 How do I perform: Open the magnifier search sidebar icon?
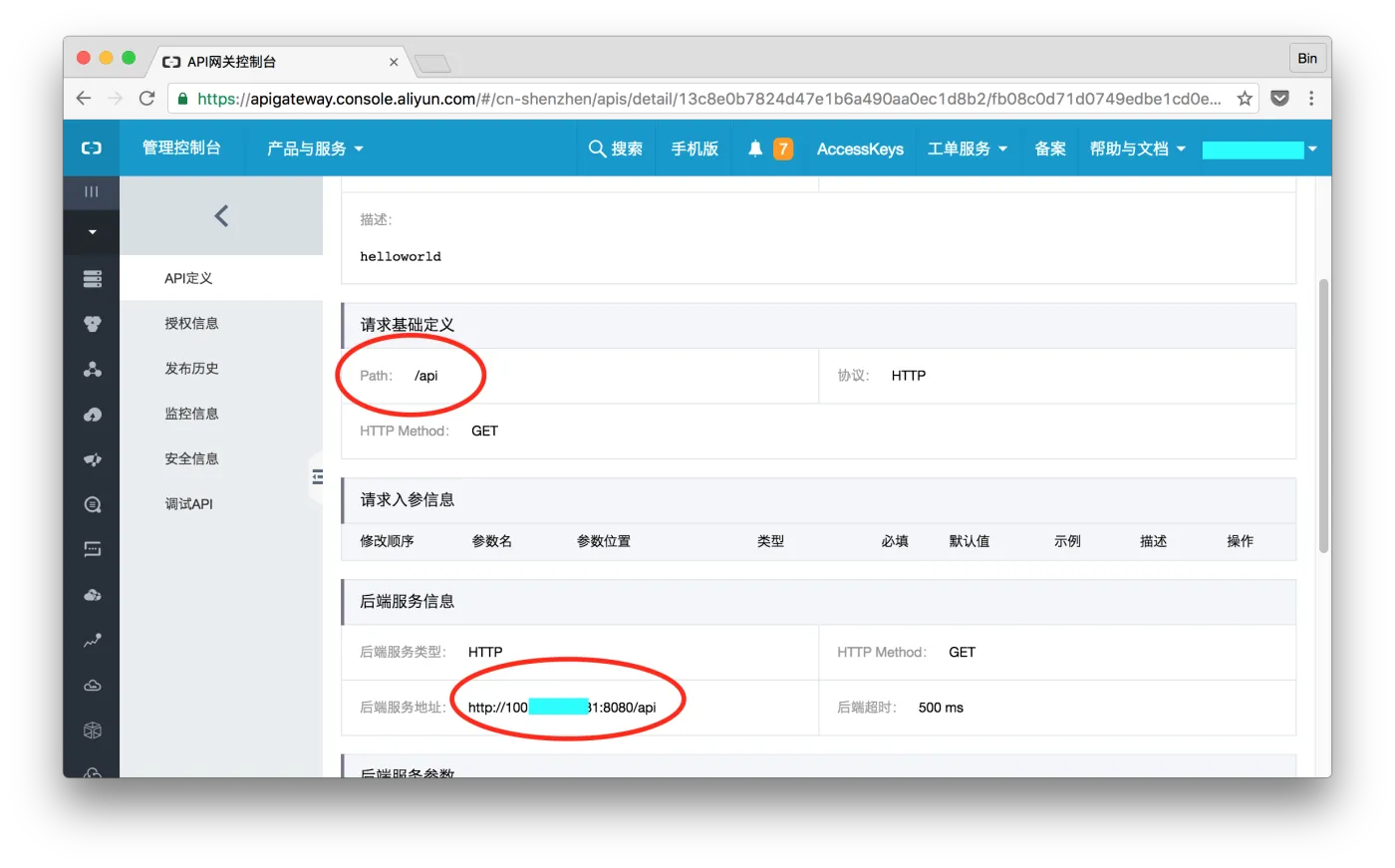pyautogui.click(x=92, y=504)
